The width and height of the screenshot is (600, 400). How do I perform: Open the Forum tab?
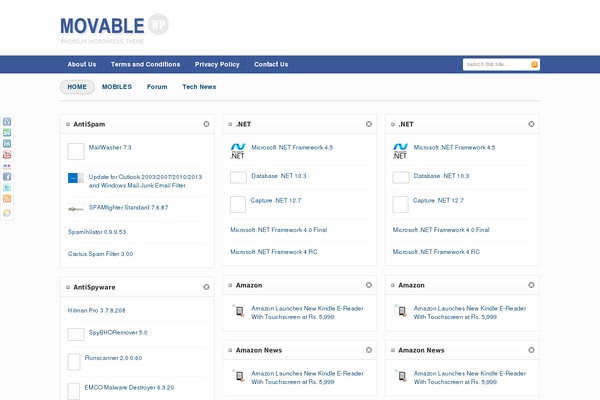pos(157,87)
